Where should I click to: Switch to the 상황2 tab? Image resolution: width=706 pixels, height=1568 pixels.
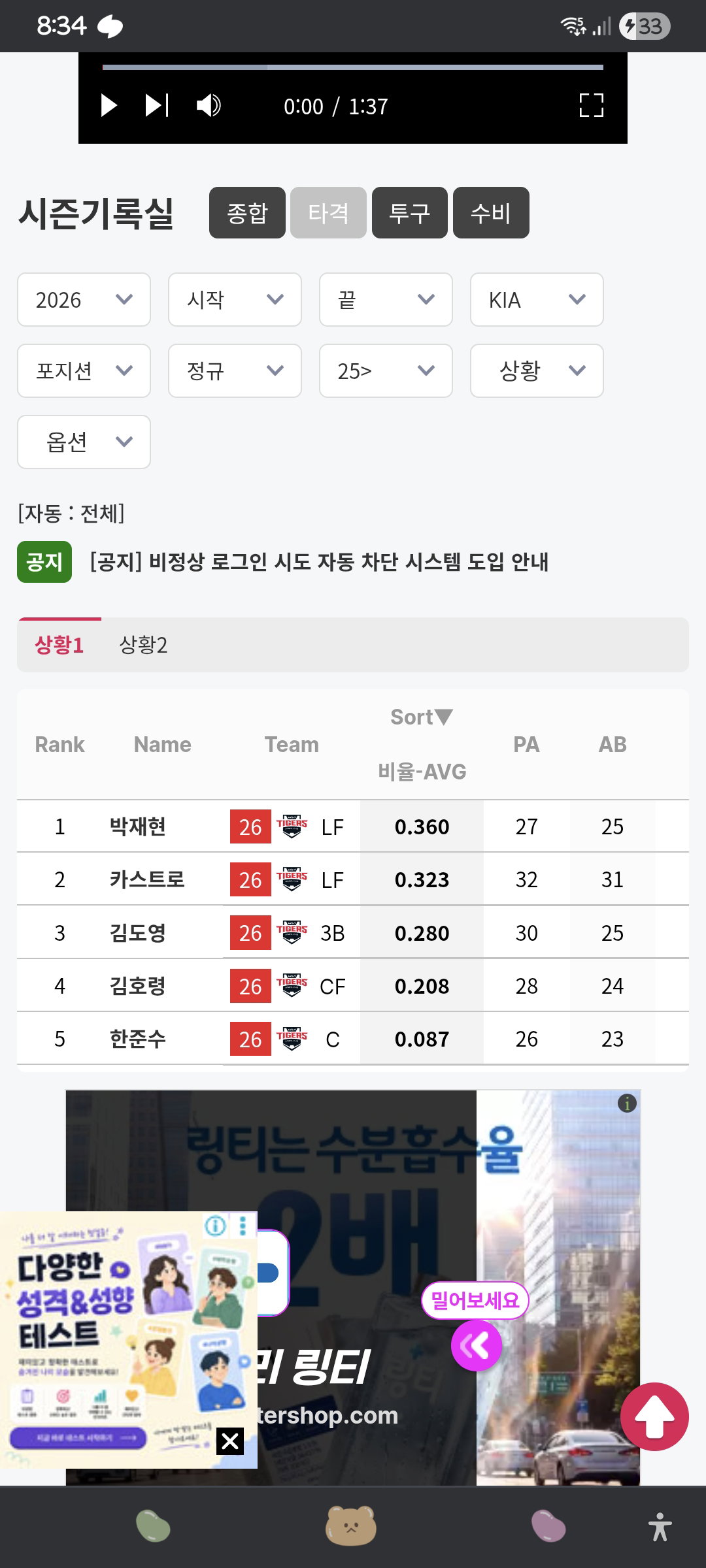(143, 645)
